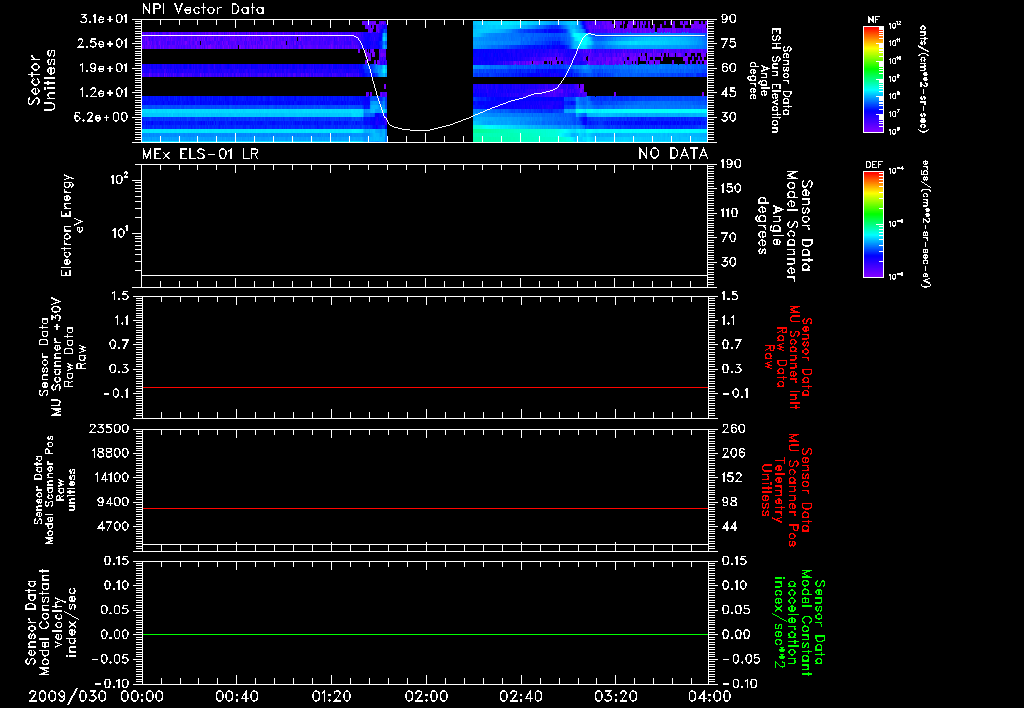This screenshot has height=708, width=1024.
Task: Click the 1.9e+01 sector tick label
Action: (103, 68)
